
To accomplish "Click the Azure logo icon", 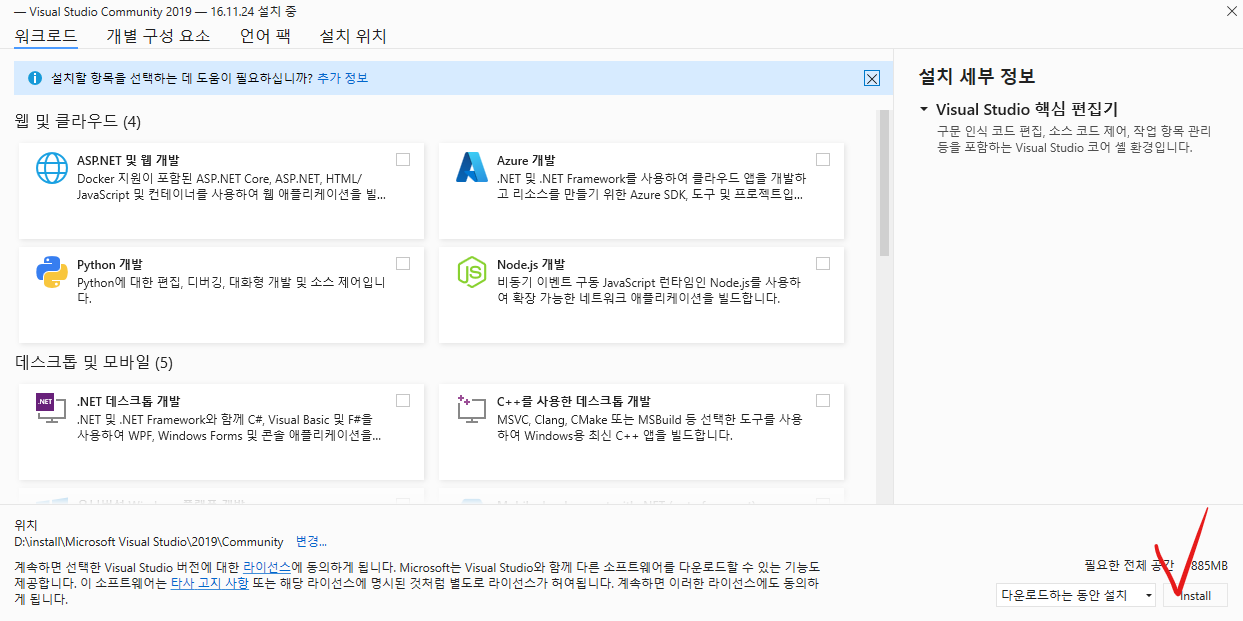I will (x=471, y=168).
